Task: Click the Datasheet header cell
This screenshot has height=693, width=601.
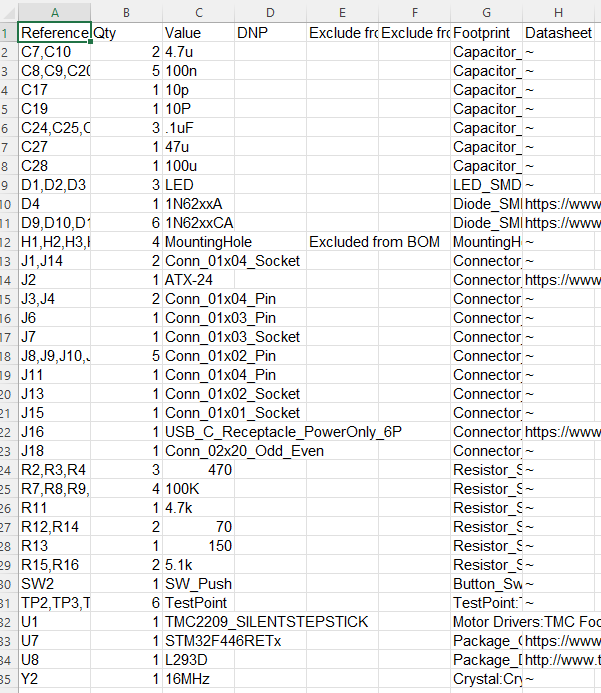Action: coord(560,33)
